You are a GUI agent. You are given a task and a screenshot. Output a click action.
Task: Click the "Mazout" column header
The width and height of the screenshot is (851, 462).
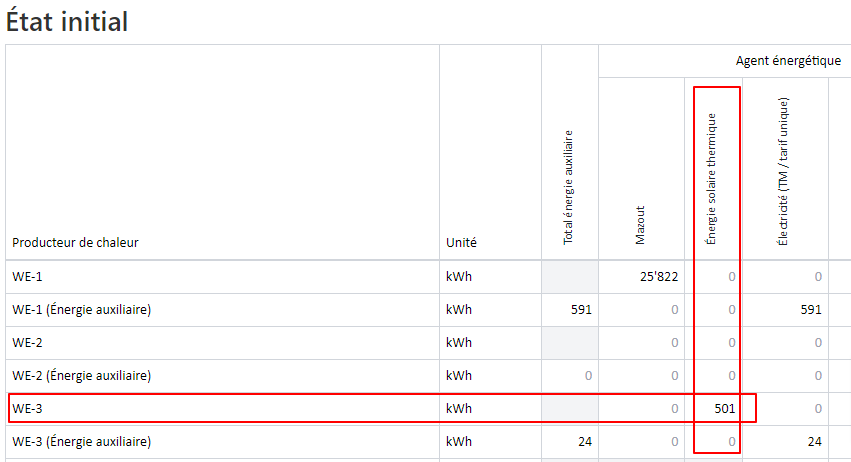pos(641,226)
